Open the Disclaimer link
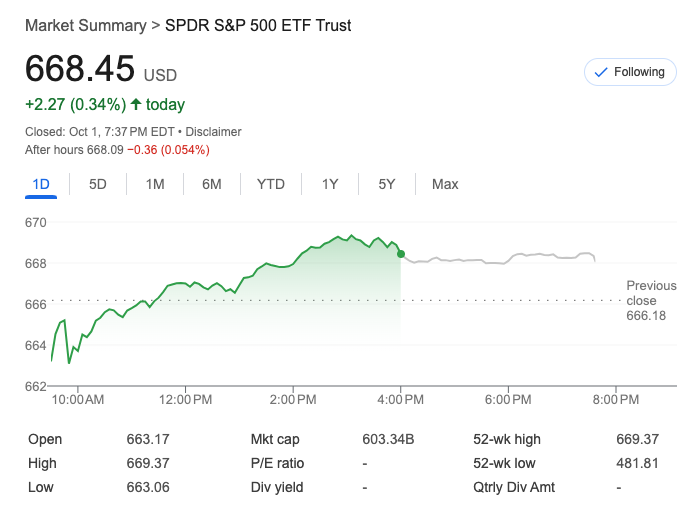The width and height of the screenshot is (694, 510). tap(214, 132)
